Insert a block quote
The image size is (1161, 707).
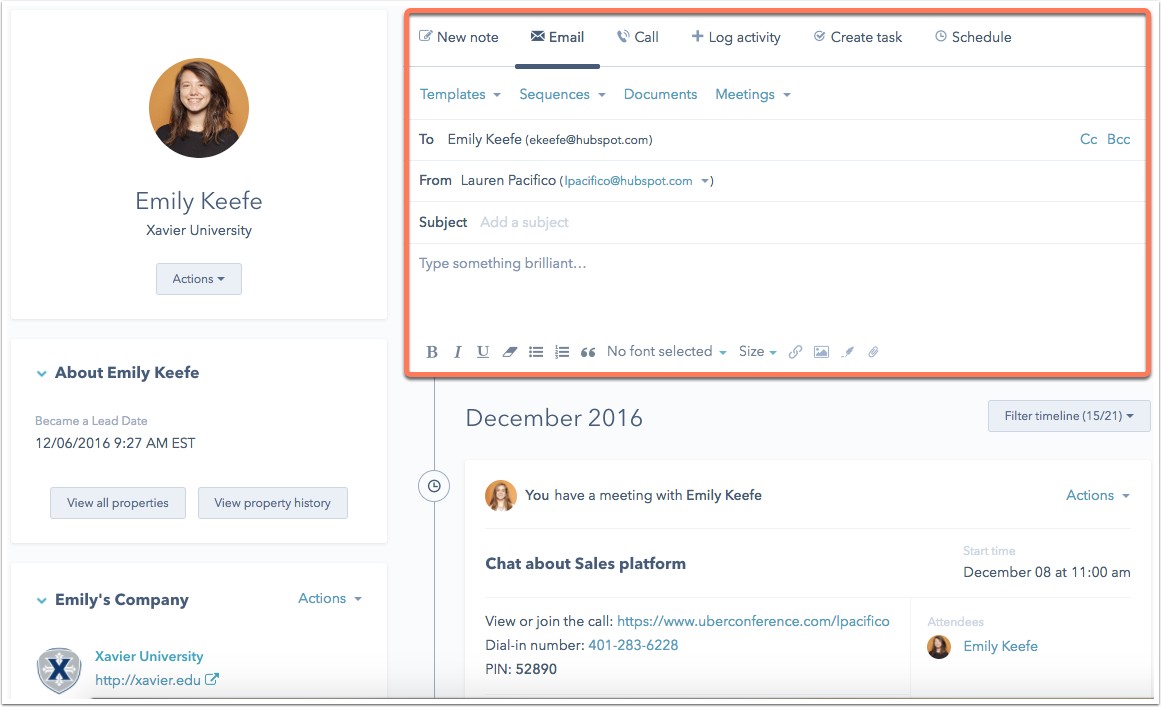[588, 352]
